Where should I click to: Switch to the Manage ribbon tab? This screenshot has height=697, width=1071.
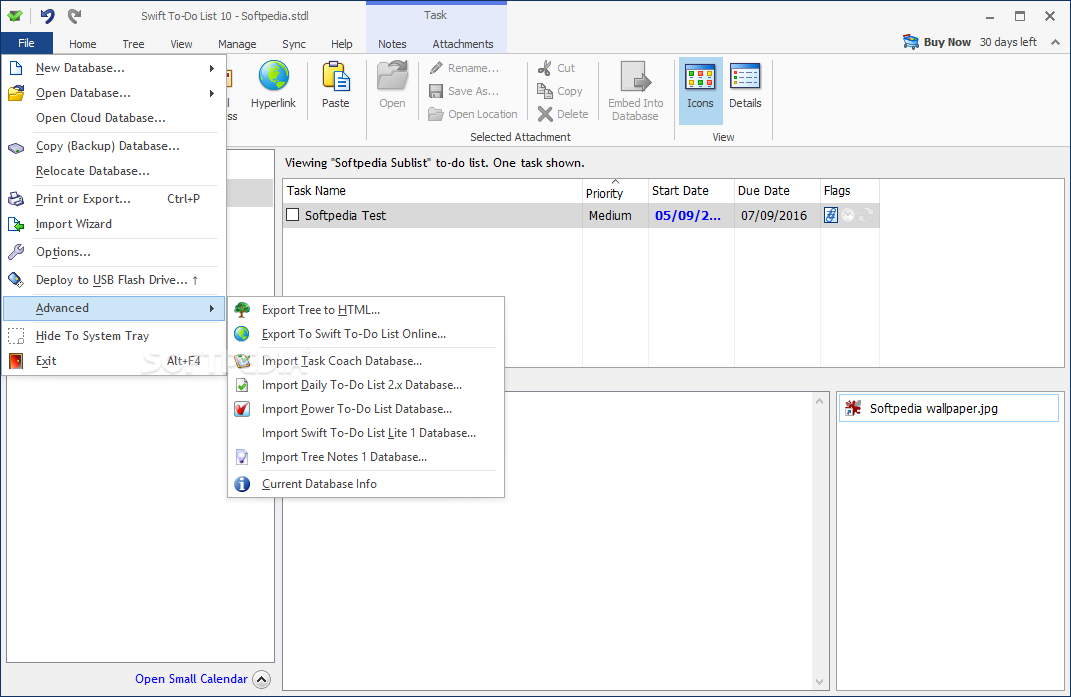click(237, 44)
